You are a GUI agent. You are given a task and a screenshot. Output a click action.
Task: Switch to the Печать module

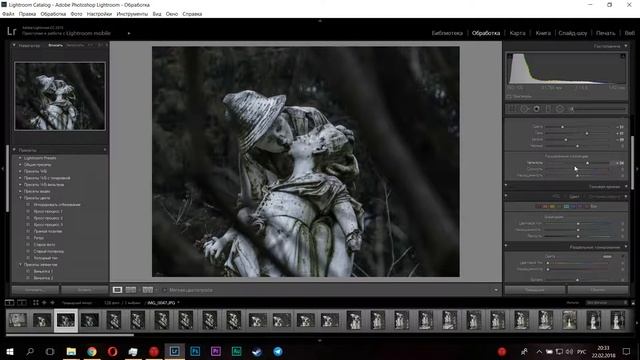coord(605,33)
